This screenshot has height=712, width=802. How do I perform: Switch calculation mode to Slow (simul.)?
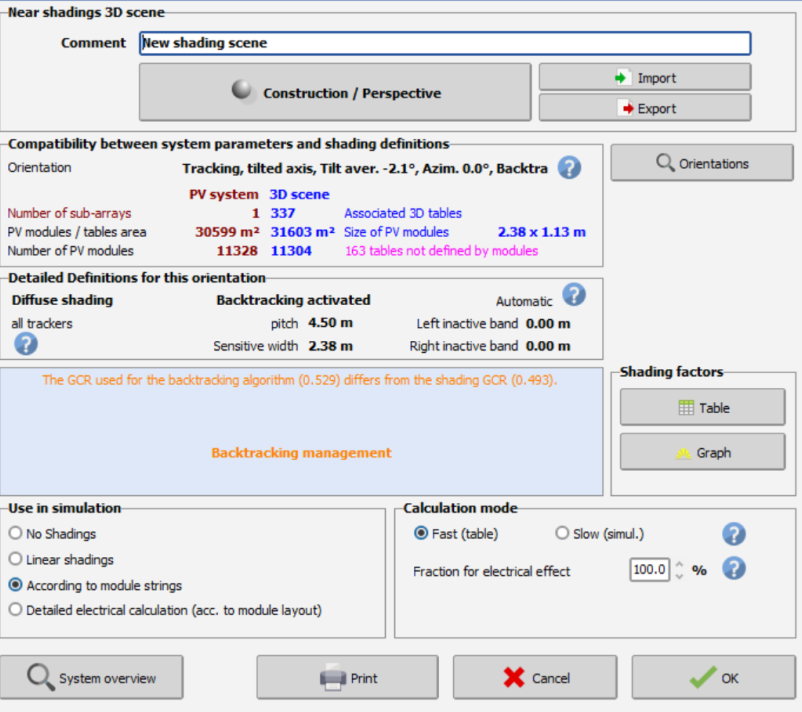(562, 534)
